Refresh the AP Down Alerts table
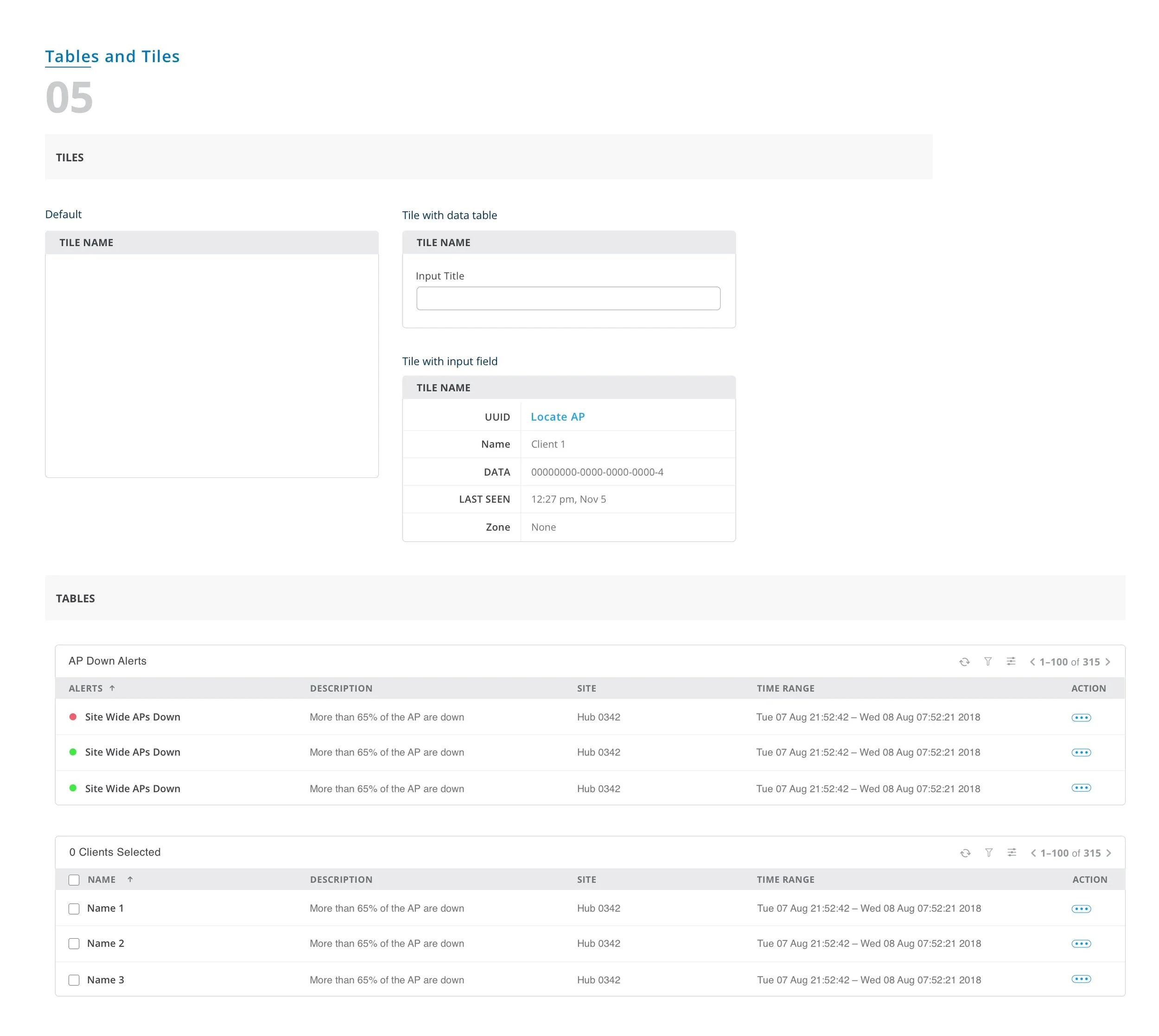This screenshot has width=1159, height=1036. pos(964,661)
